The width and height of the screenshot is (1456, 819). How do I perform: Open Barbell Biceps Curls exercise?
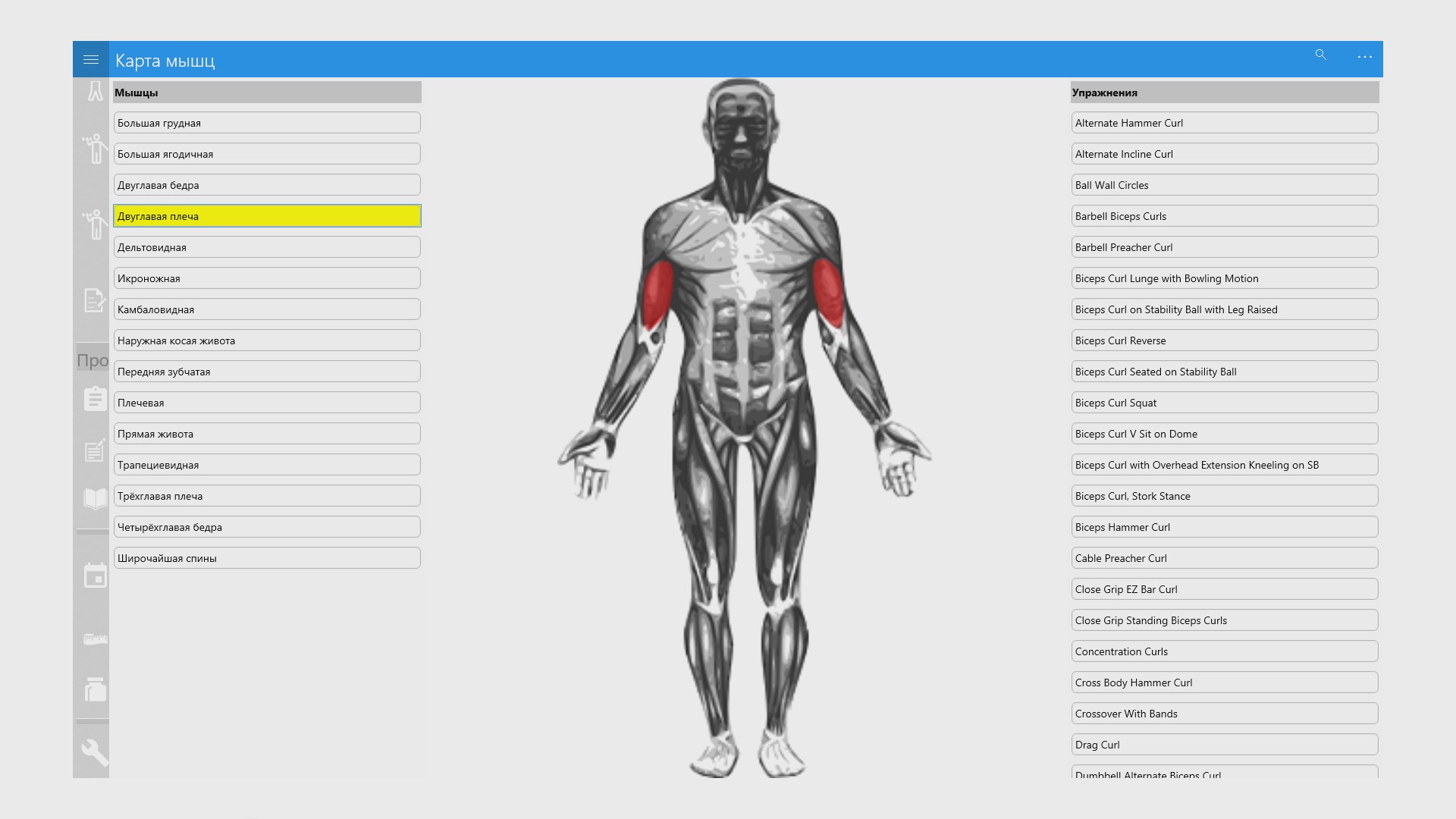pos(1224,216)
